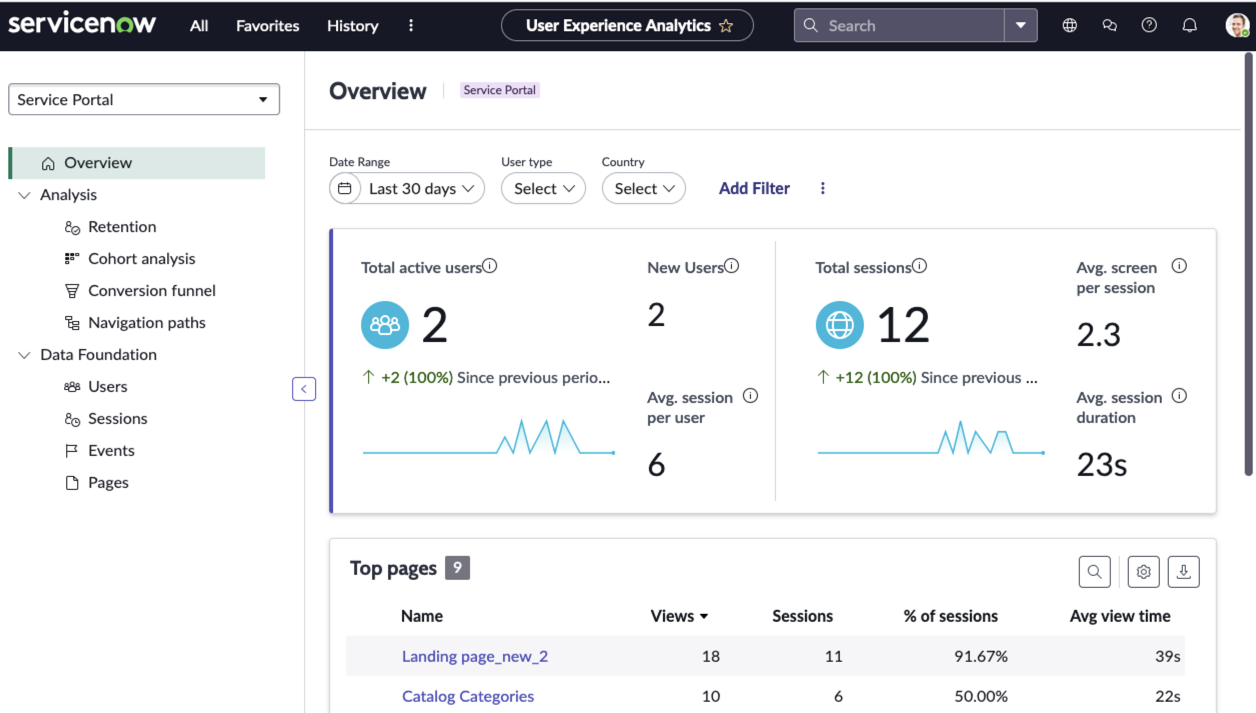This screenshot has width=1256, height=713.
Task: Open the User type Select dropdown
Action: pyautogui.click(x=543, y=189)
